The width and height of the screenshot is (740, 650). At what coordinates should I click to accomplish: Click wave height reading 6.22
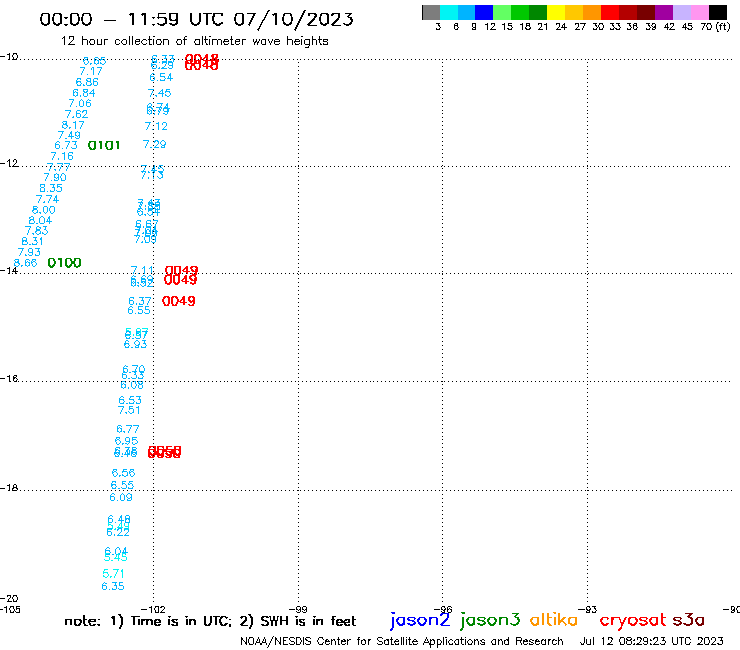[118, 532]
